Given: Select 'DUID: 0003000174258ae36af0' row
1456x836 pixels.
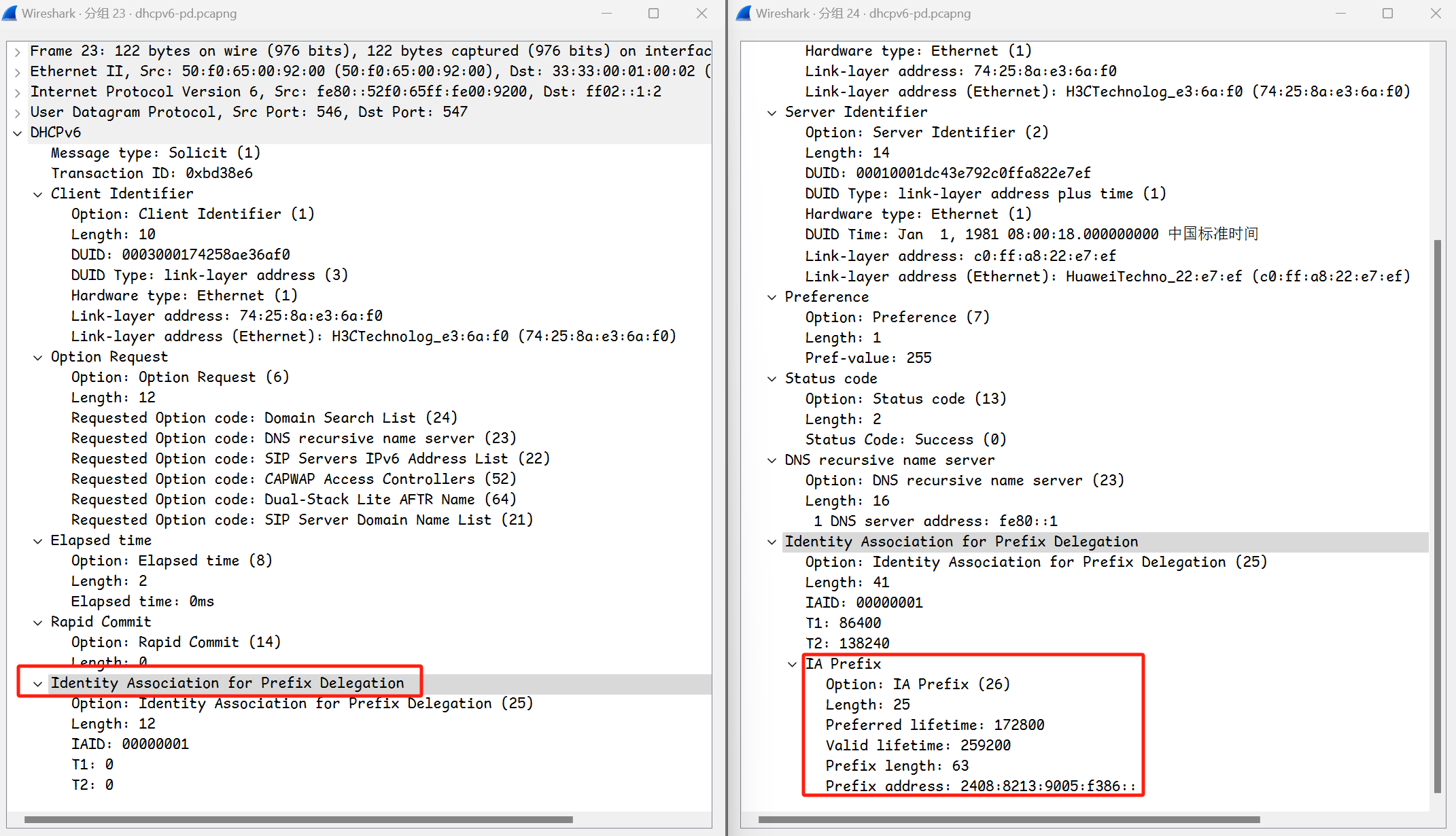Looking at the screenshot, I should coord(181,255).
